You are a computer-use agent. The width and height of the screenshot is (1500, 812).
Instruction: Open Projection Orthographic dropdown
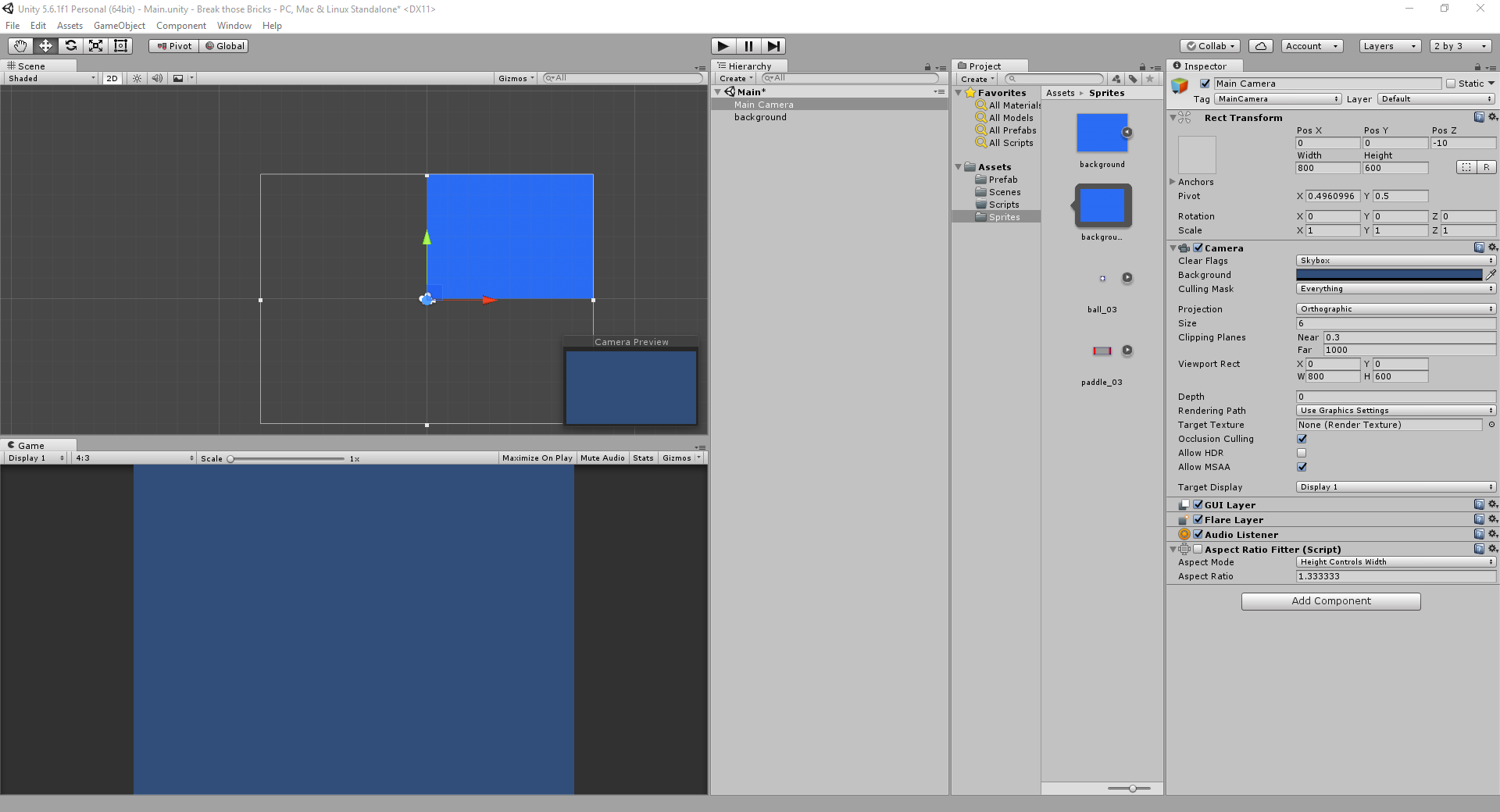[x=1396, y=309]
